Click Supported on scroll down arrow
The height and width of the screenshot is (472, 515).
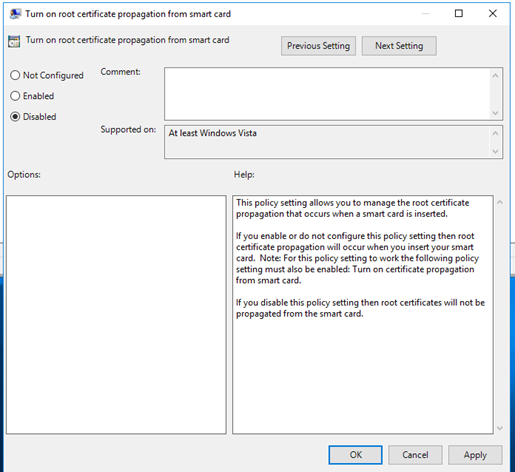coord(495,151)
